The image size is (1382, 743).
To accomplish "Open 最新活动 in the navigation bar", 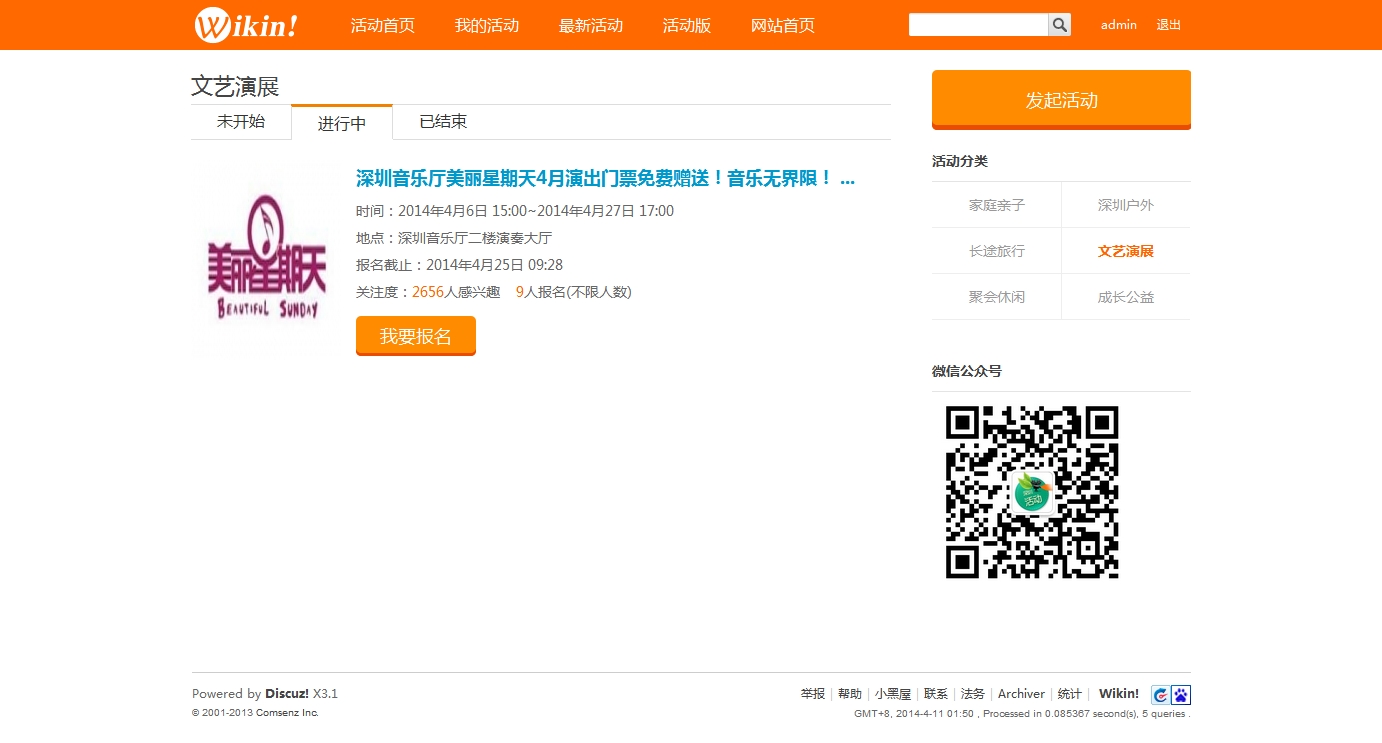I will pyautogui.click(x=590, y=26).
